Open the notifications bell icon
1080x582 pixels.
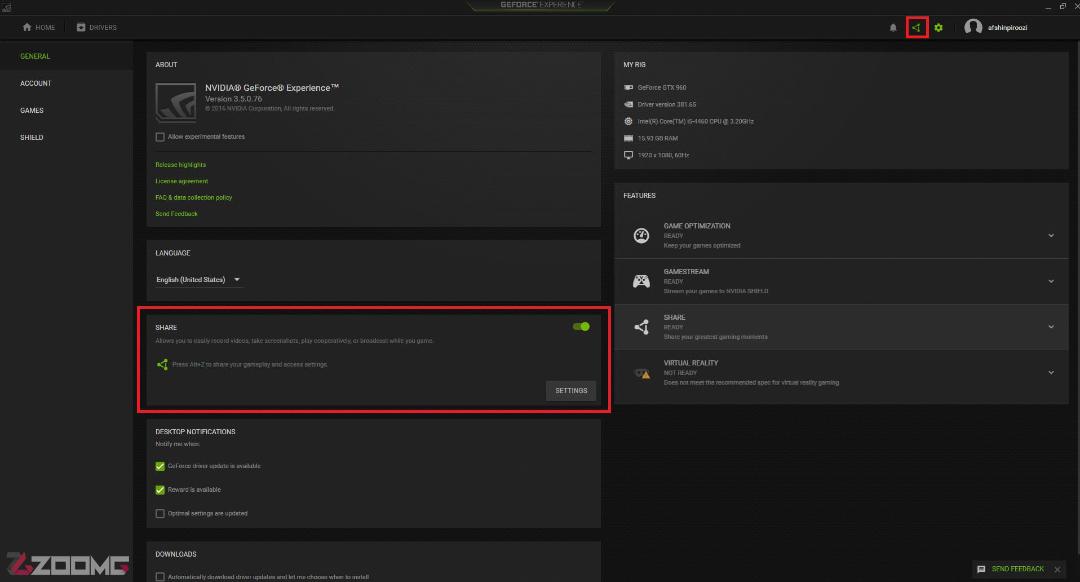pos(893,28)
